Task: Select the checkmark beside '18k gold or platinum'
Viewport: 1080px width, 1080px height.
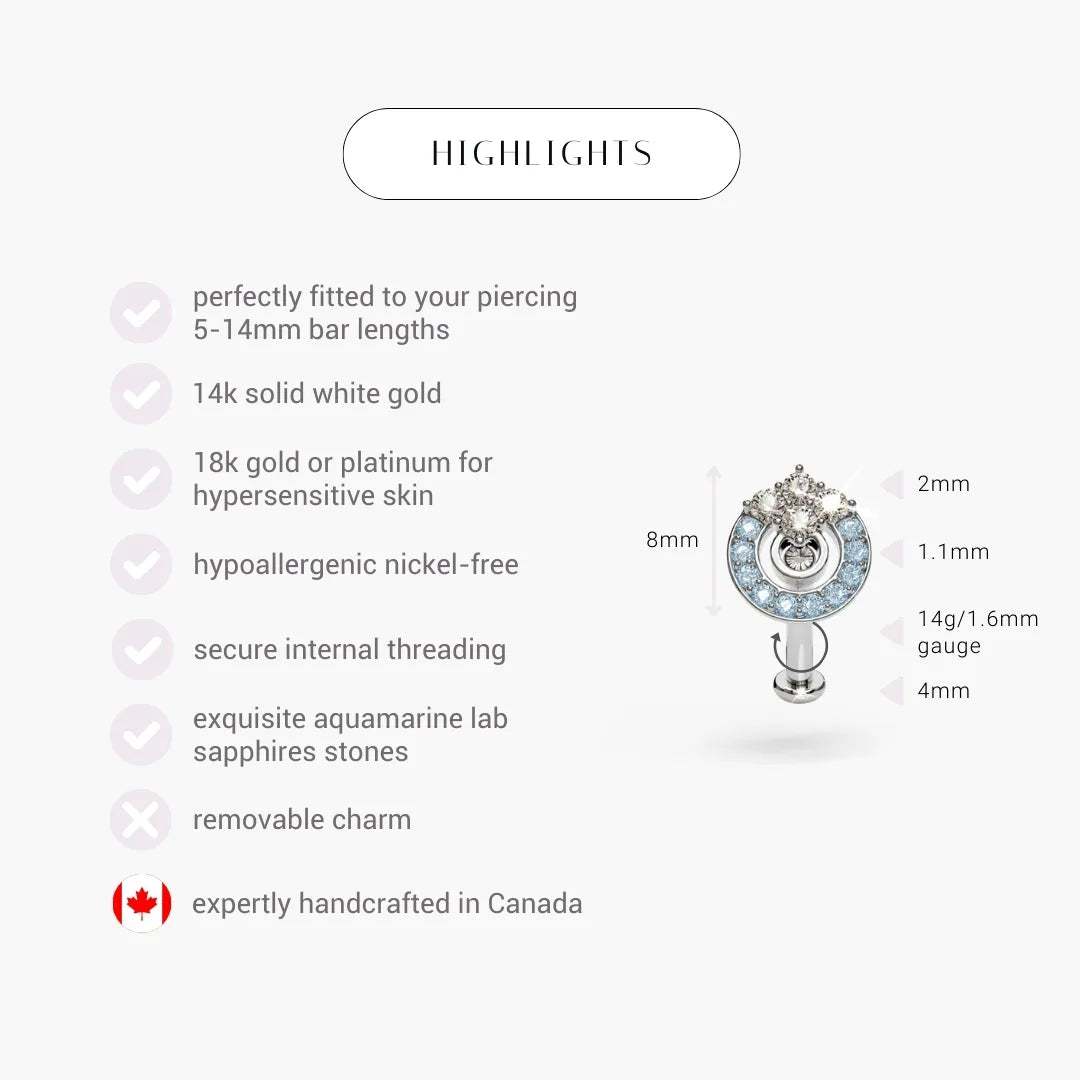Action: pyautogui.click(x=140, y=479)
